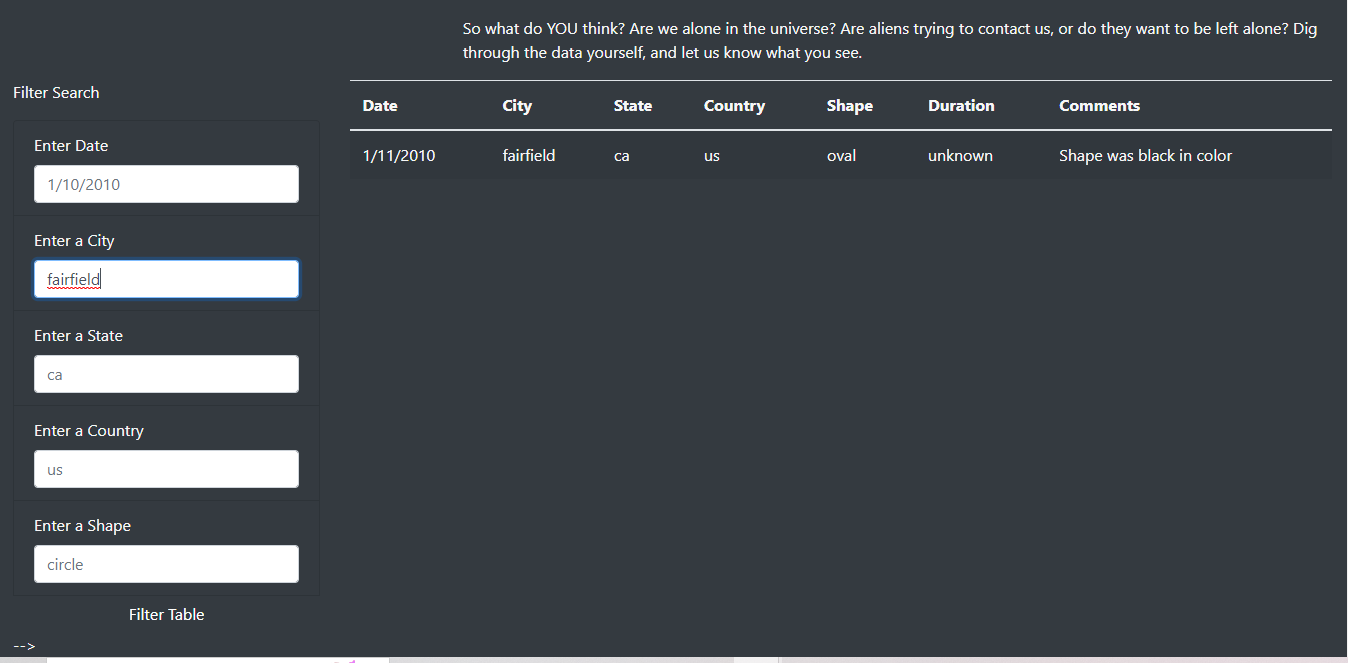Select the oval shape cell

click(x=841, y=156)
